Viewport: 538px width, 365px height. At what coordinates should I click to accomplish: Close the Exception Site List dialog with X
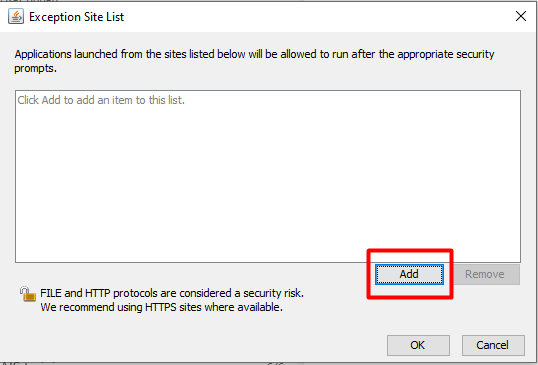pos(521,16)
